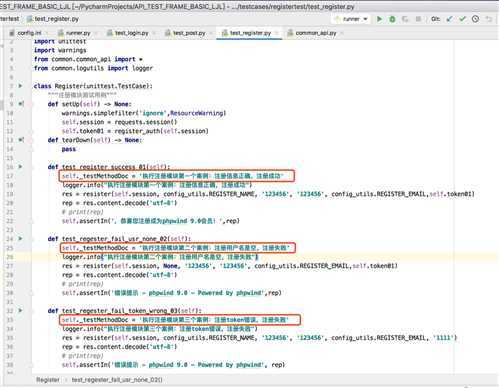Click the 'self.token01 = register_auth' line

point(135,131)
